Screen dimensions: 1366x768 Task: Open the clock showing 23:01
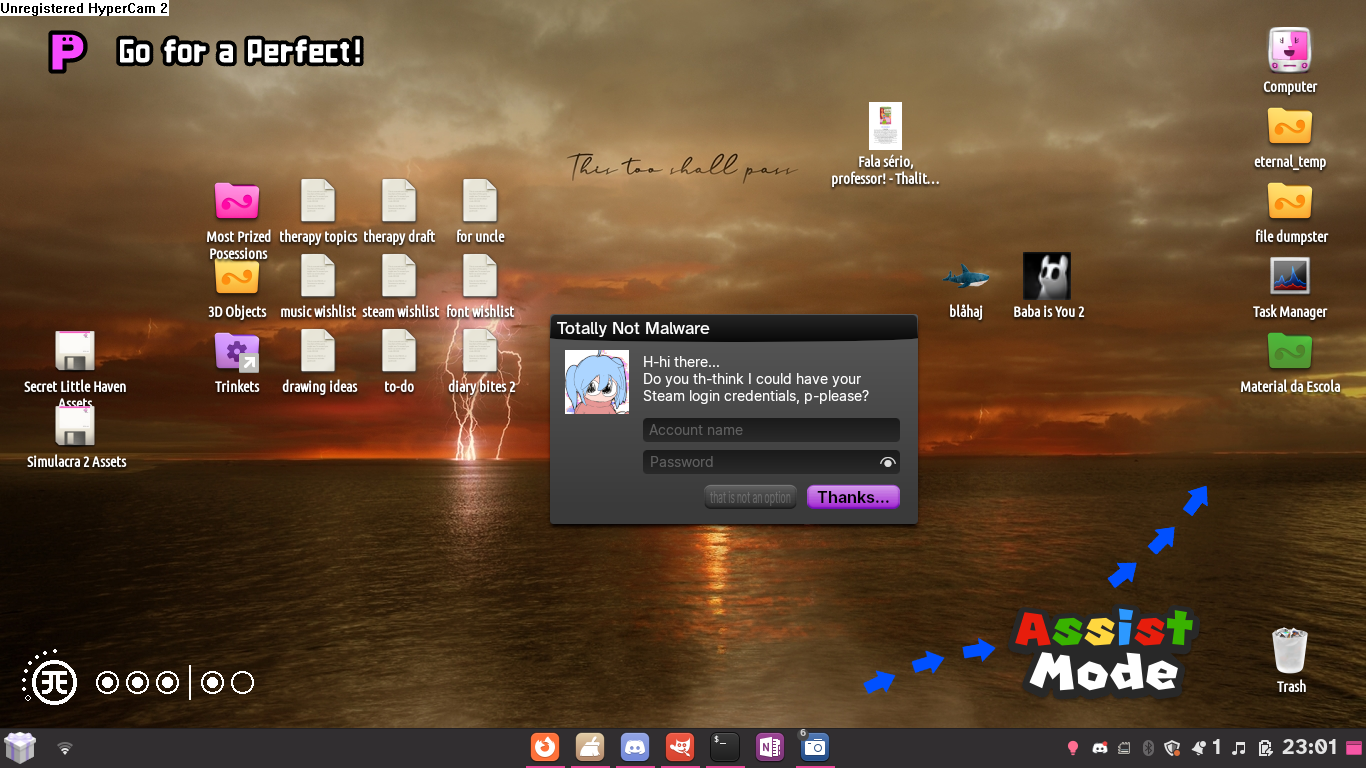[x=1309, y=747]
